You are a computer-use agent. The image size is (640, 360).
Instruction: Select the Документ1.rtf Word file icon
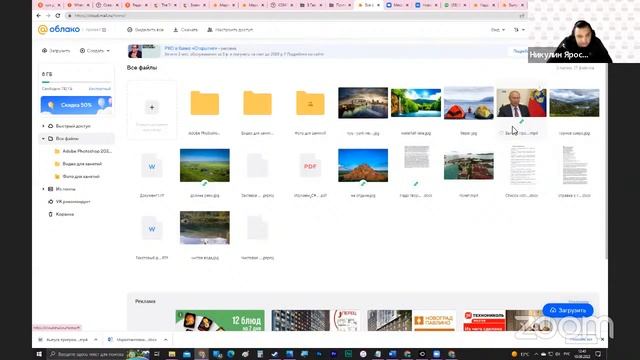pyautogui.click(x=152, y=167)
